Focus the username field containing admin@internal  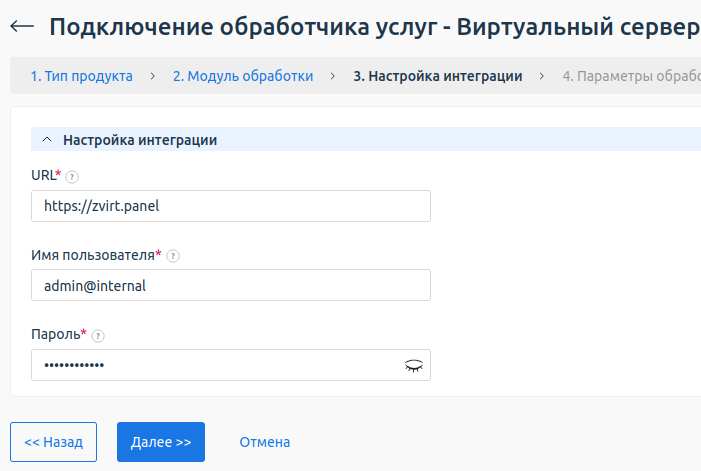[230, 285]
